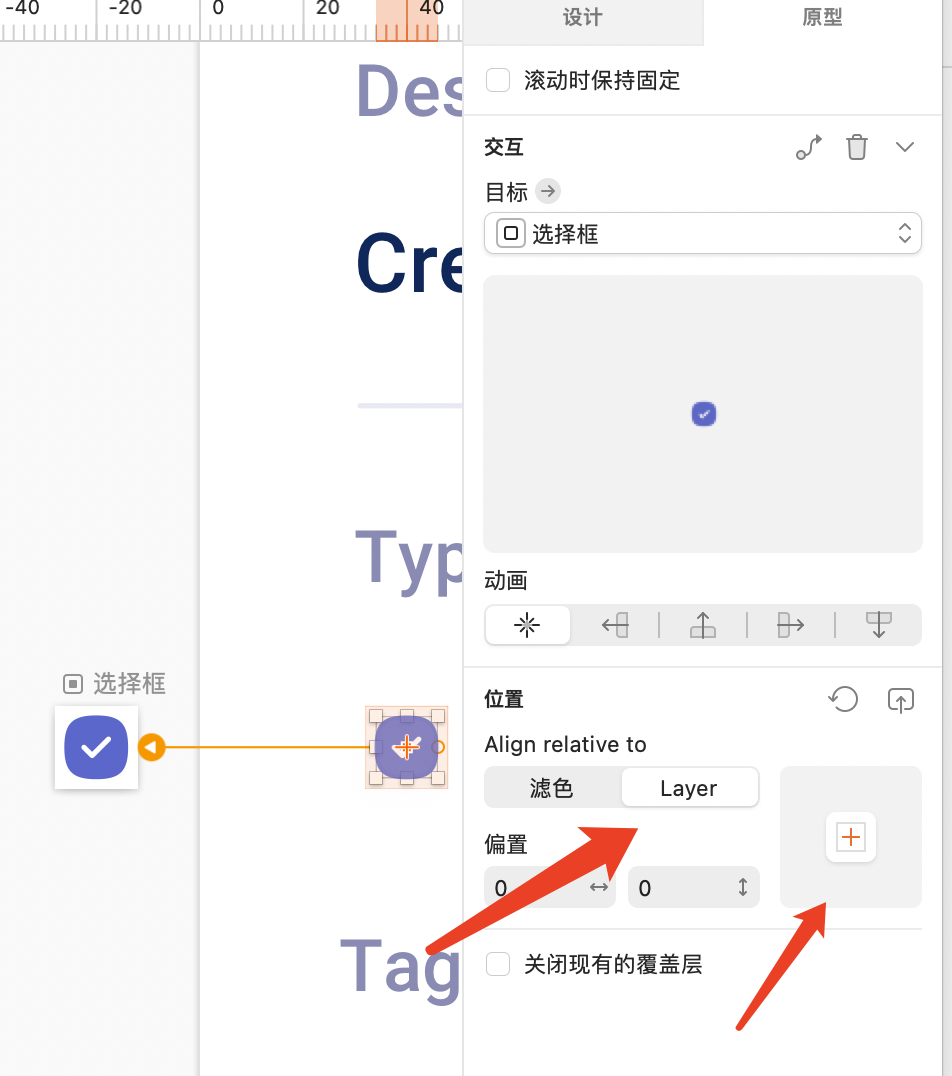Check the 关闭现有的覆盖层 option

click(x=498, y=963)
